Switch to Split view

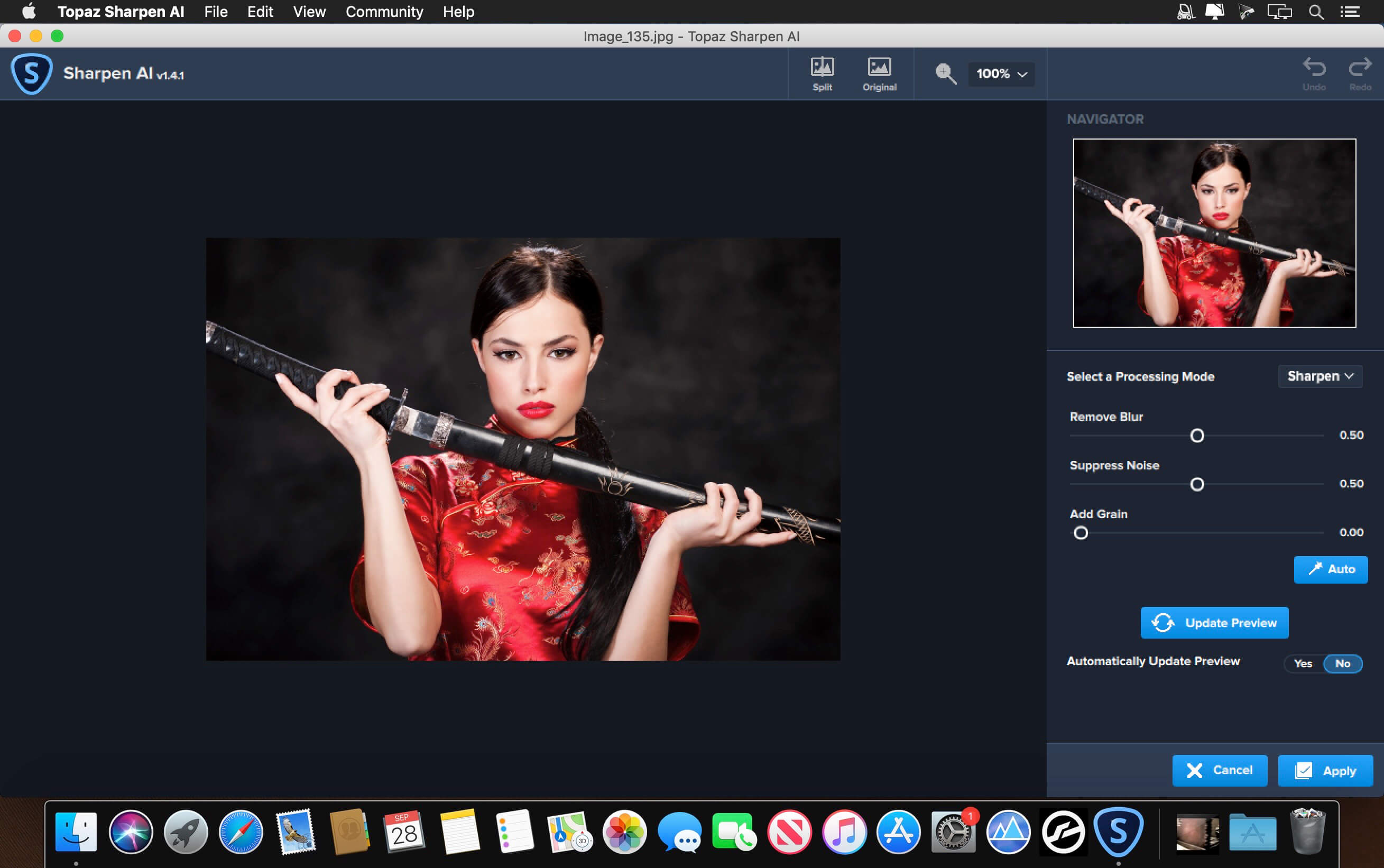pyautogui.click(x=822, y=73)
